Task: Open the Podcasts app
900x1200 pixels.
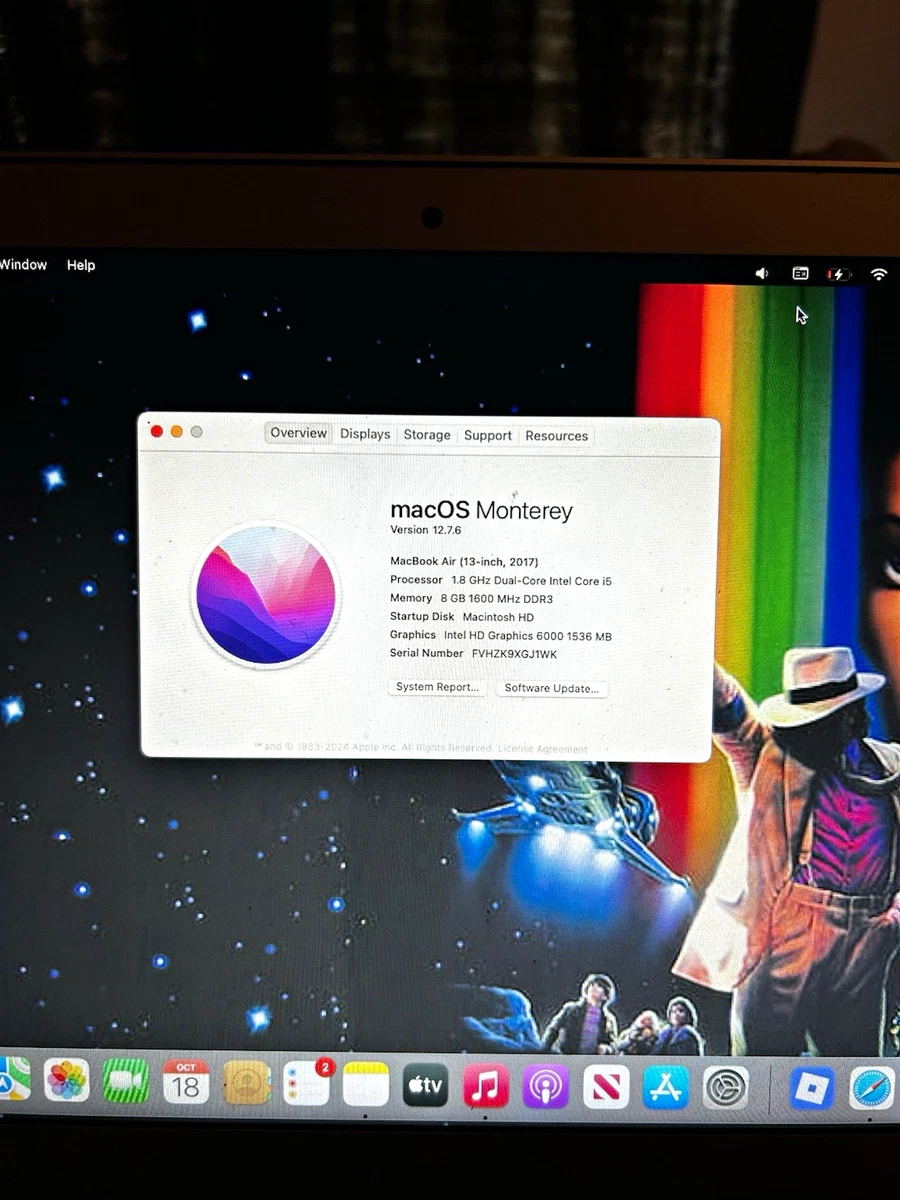Action: 546,1087
